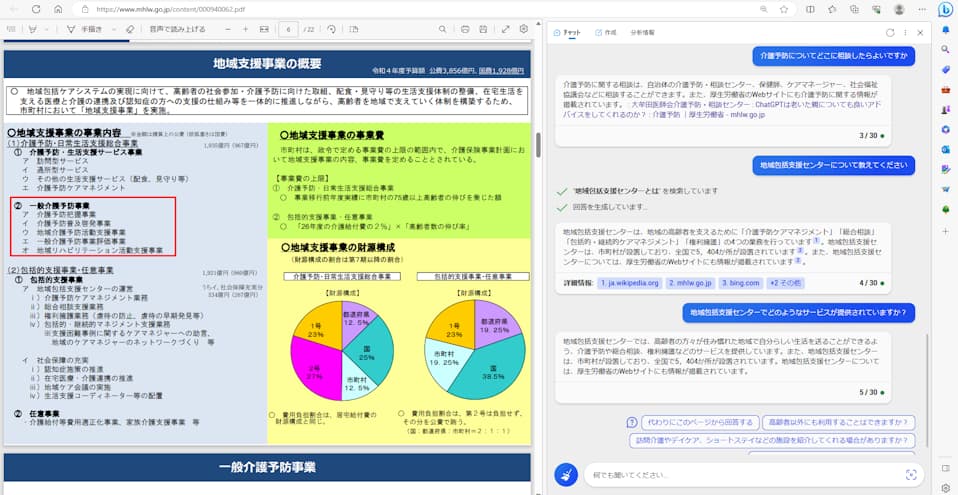
Task: Click the visual search icon in chat input
Action: coord(911,475)
